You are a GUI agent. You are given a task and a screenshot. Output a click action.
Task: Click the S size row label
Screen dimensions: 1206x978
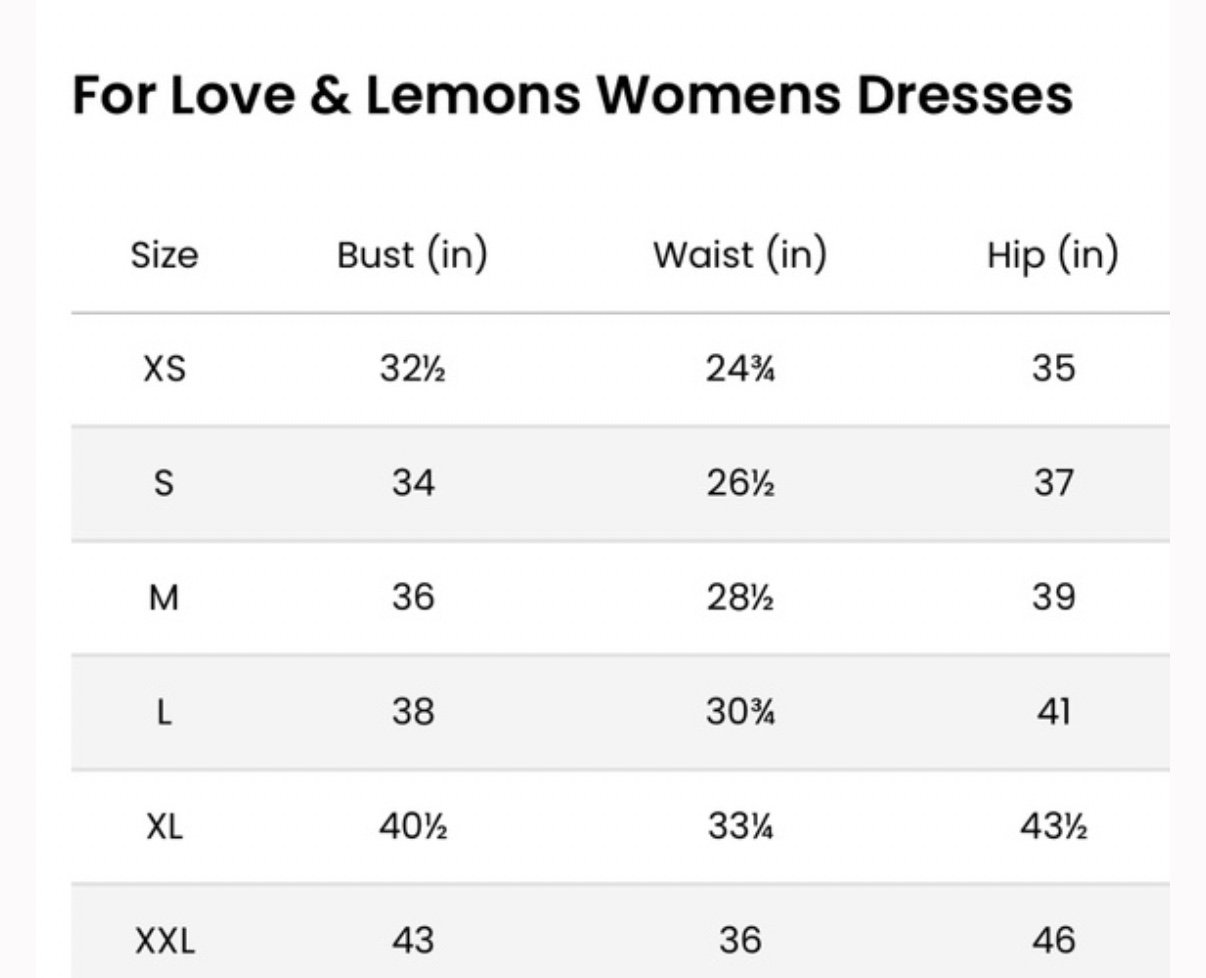click(x=164, y=484)
